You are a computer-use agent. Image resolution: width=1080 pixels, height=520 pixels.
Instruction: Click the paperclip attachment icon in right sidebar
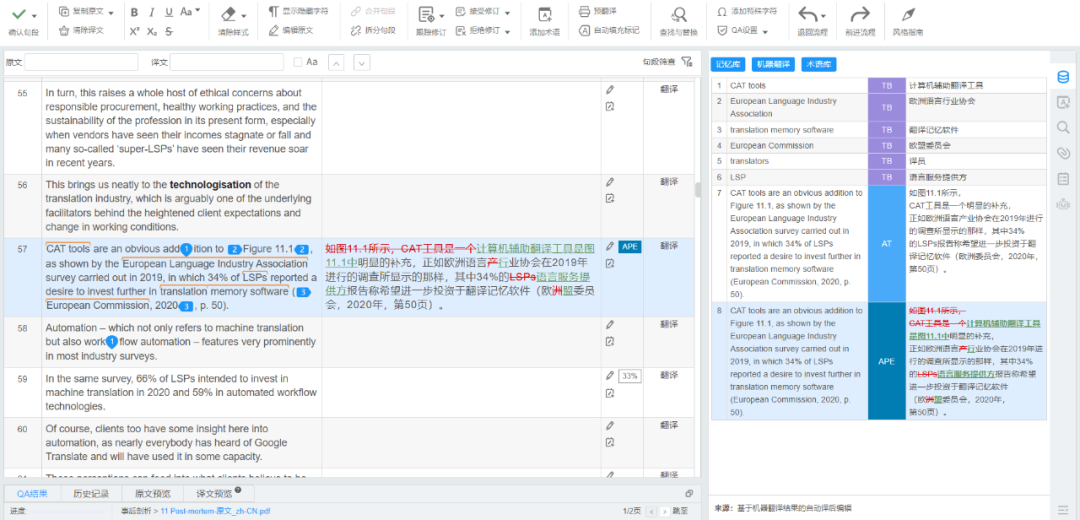tap(1063, 152)
